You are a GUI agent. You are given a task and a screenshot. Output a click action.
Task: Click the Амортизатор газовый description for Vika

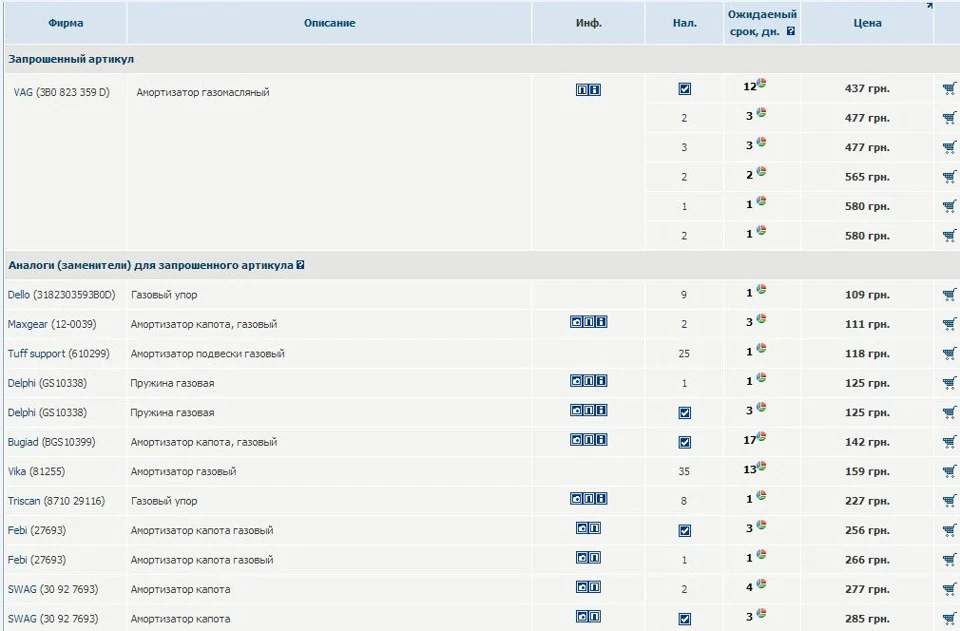tap(183, 472)
